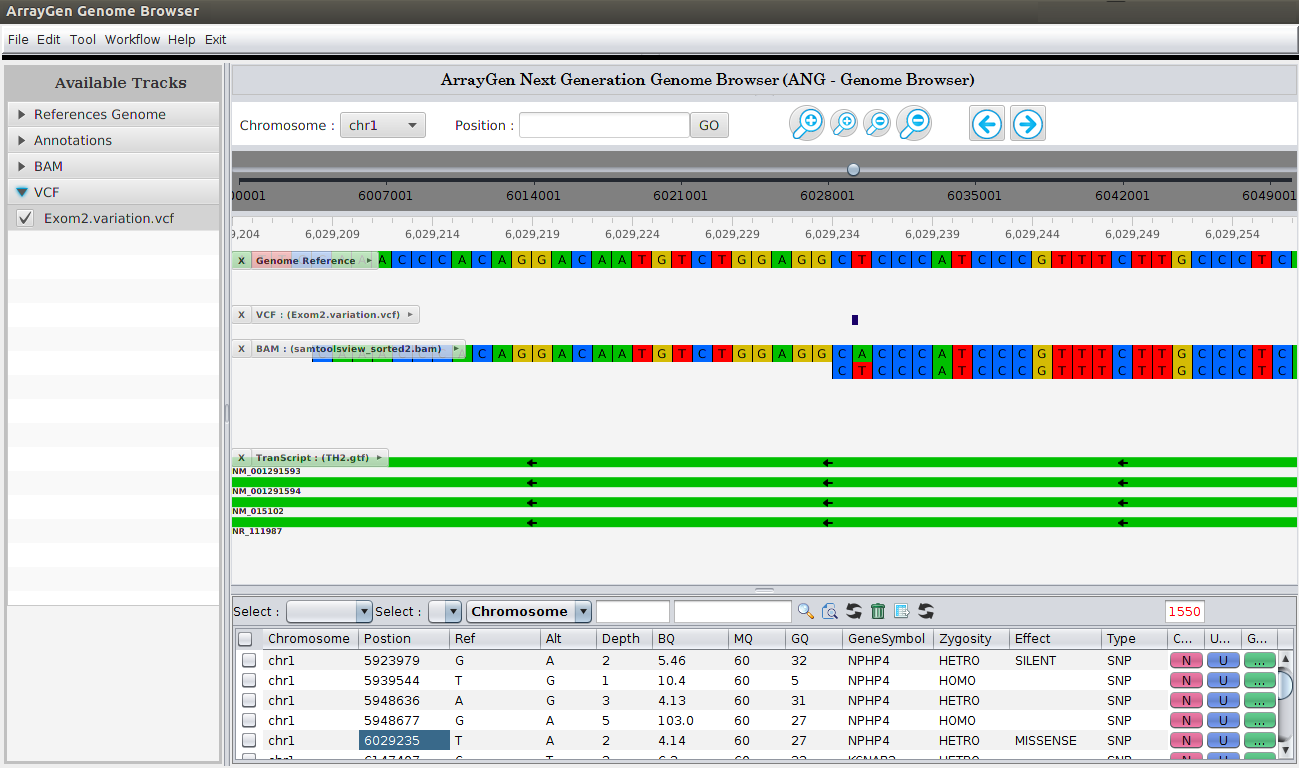This screenshot has width=1299, height=768.
Task: Click the export table icon
Action: (902, 611)
